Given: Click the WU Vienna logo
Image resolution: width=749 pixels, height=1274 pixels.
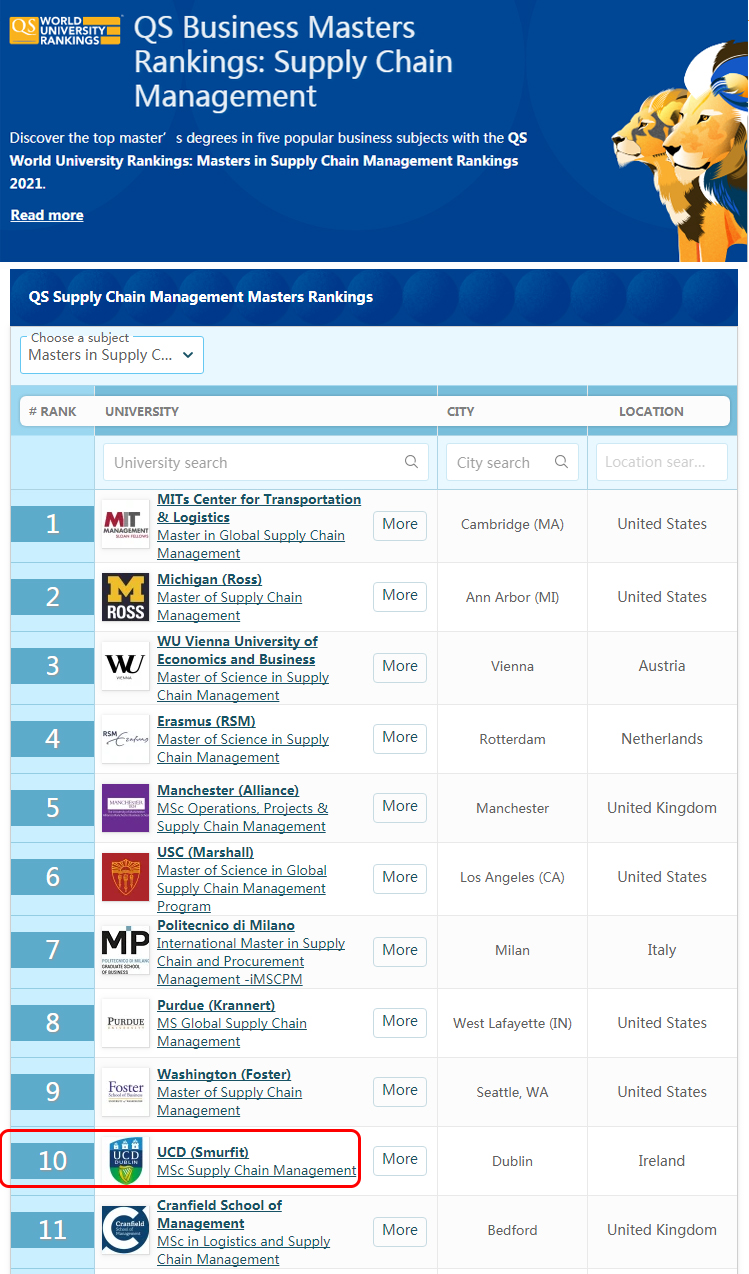Looking at the screenshot, I should (x=125, y=666).
